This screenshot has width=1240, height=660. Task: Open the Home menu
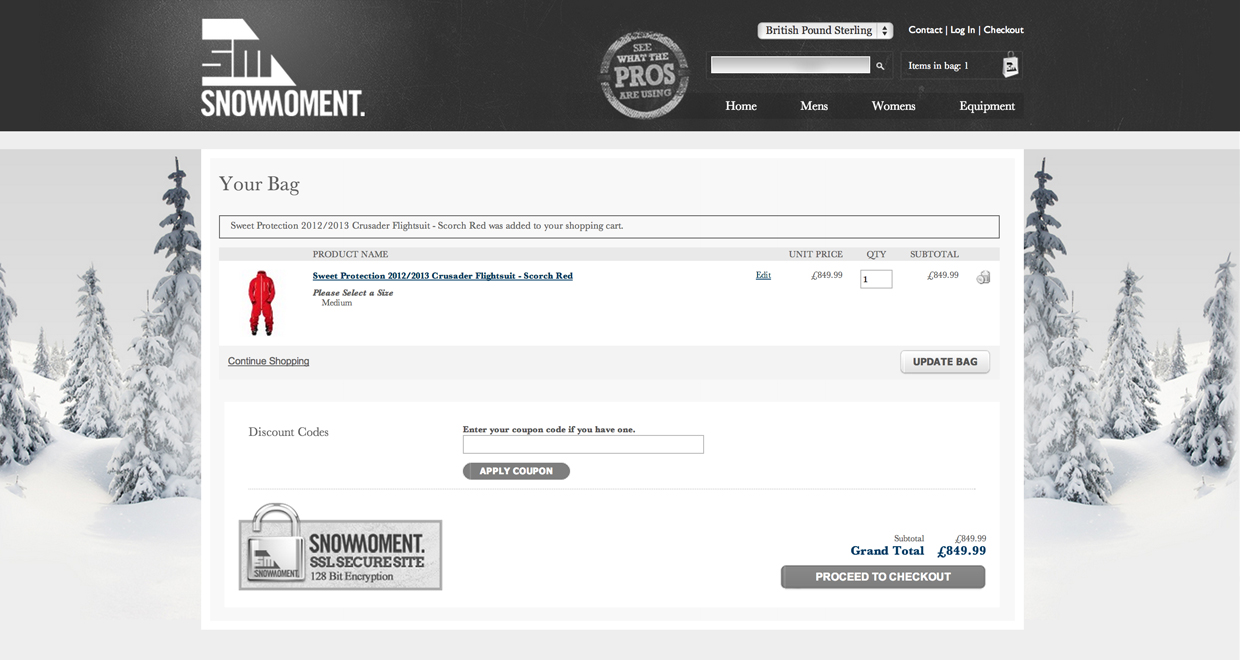741,106
